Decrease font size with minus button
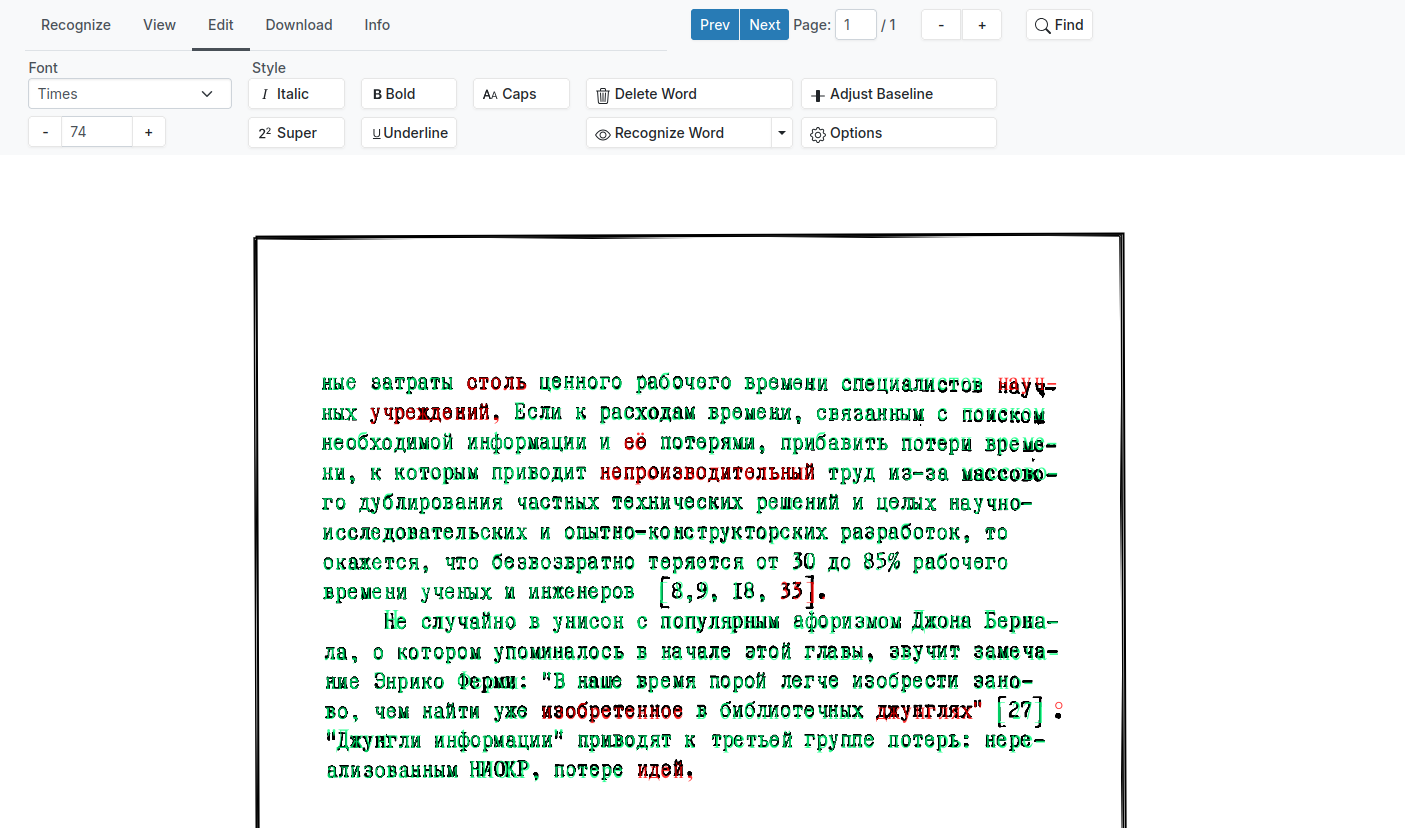1405x828 pixels. 45,132
